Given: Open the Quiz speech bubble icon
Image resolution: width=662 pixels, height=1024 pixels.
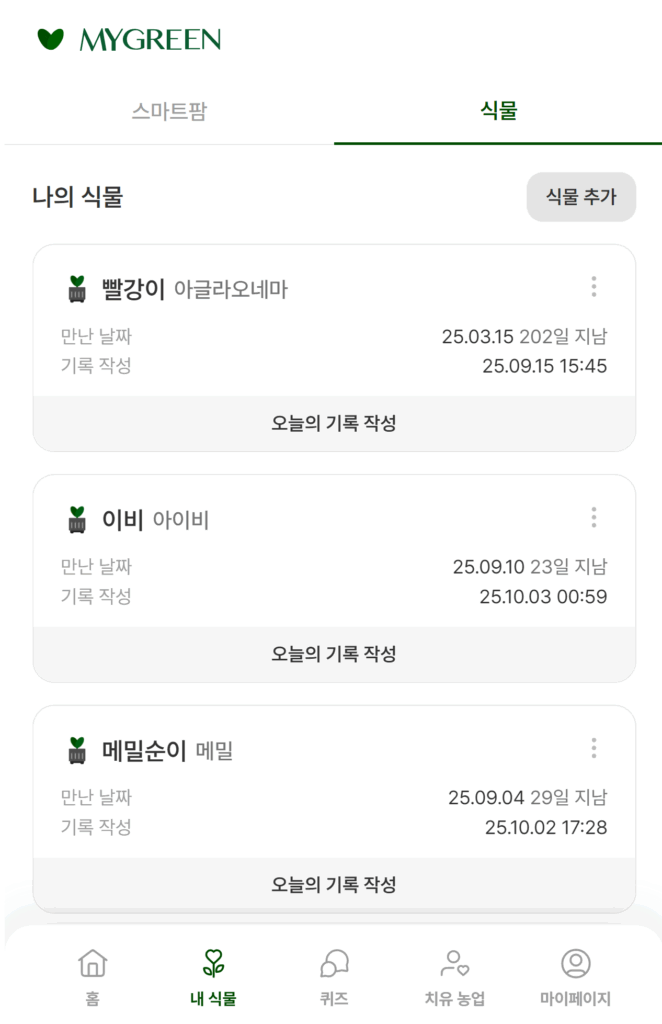Looking at the screenshot, I should coord(334,963).
